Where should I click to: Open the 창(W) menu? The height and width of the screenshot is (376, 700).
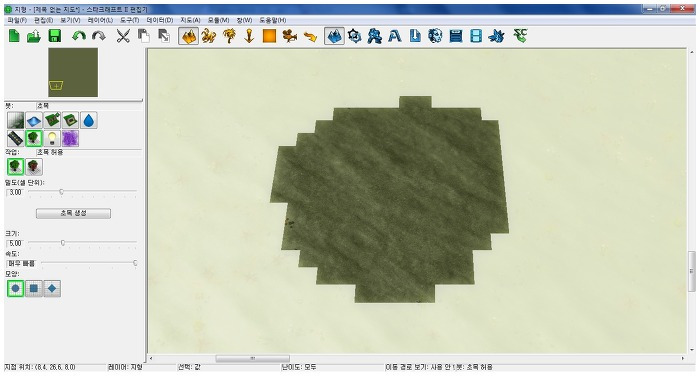point(244,20)
